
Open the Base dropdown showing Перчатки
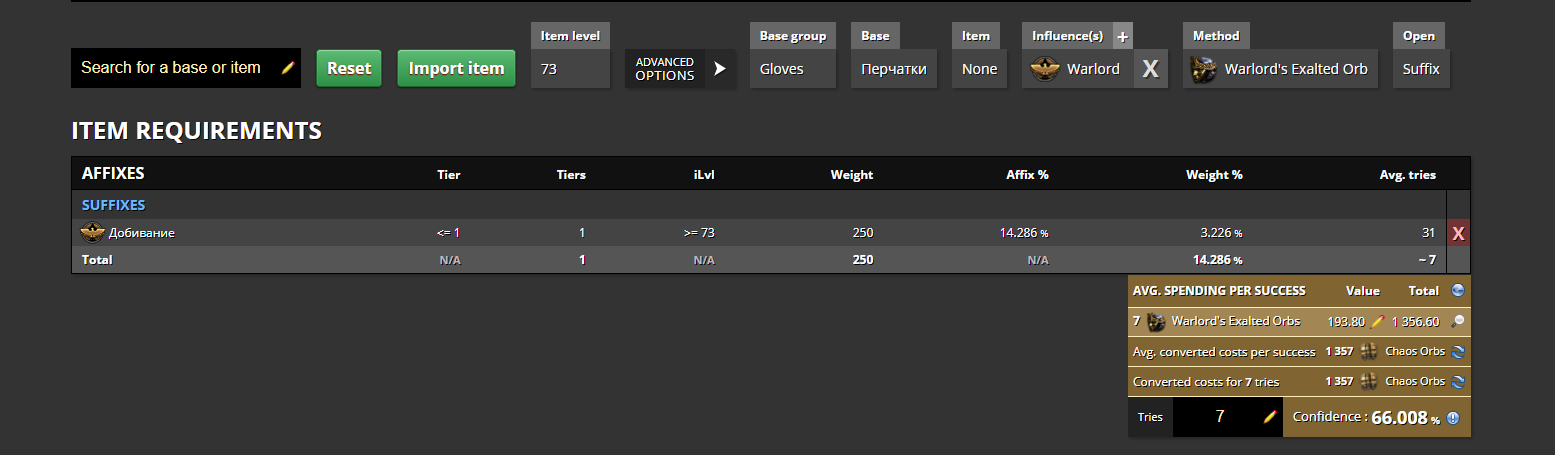[x=894, y=69]
